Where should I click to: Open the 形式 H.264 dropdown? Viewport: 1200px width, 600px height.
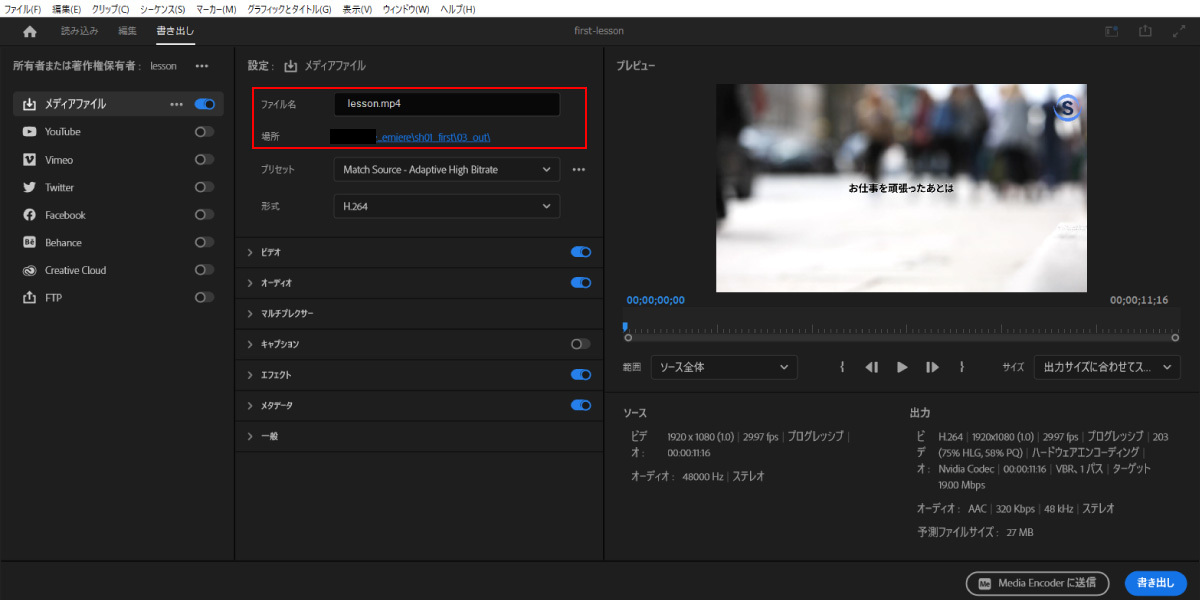click(x=446, y=206)
